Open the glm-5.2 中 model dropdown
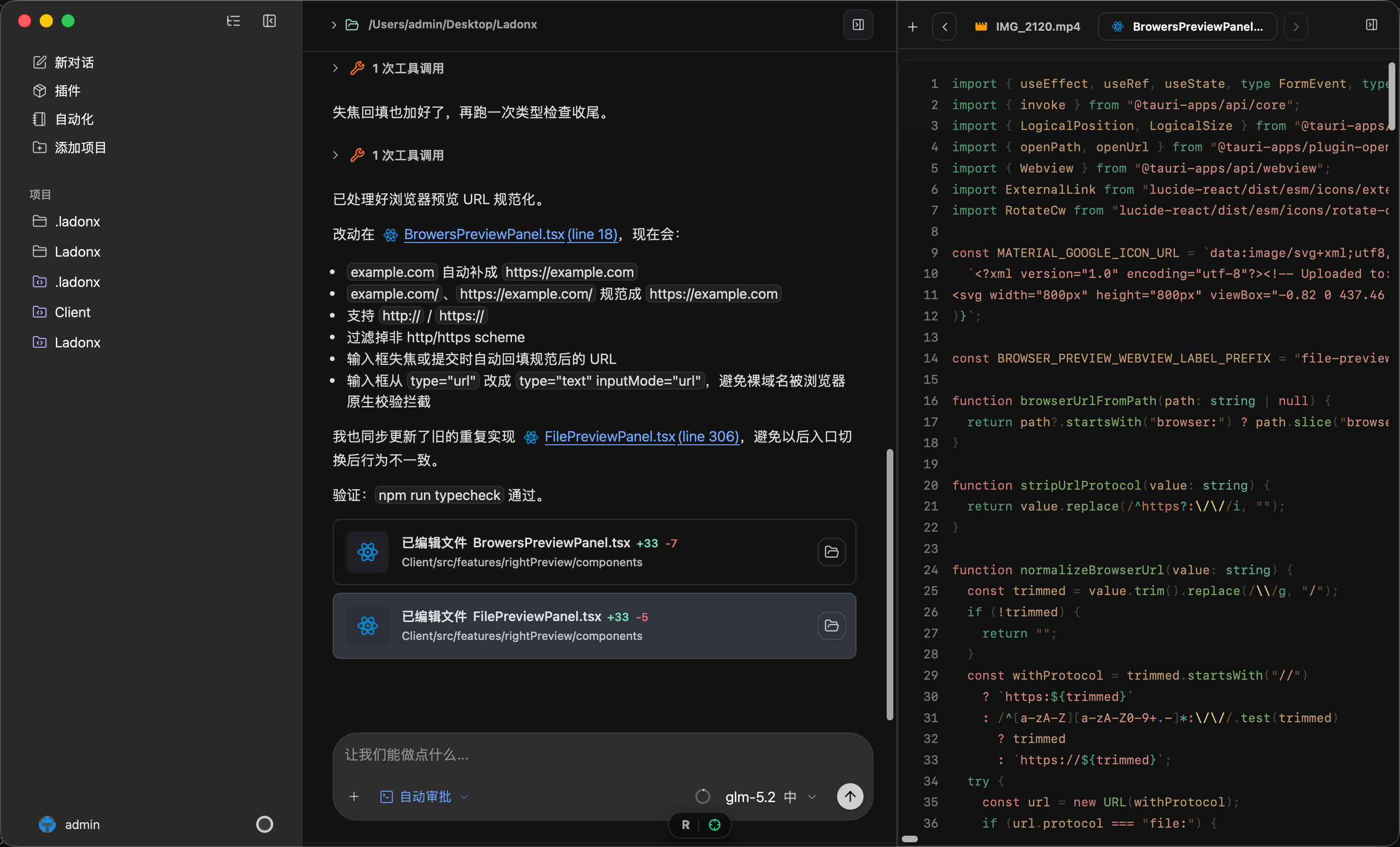 [x=770, y=796]
